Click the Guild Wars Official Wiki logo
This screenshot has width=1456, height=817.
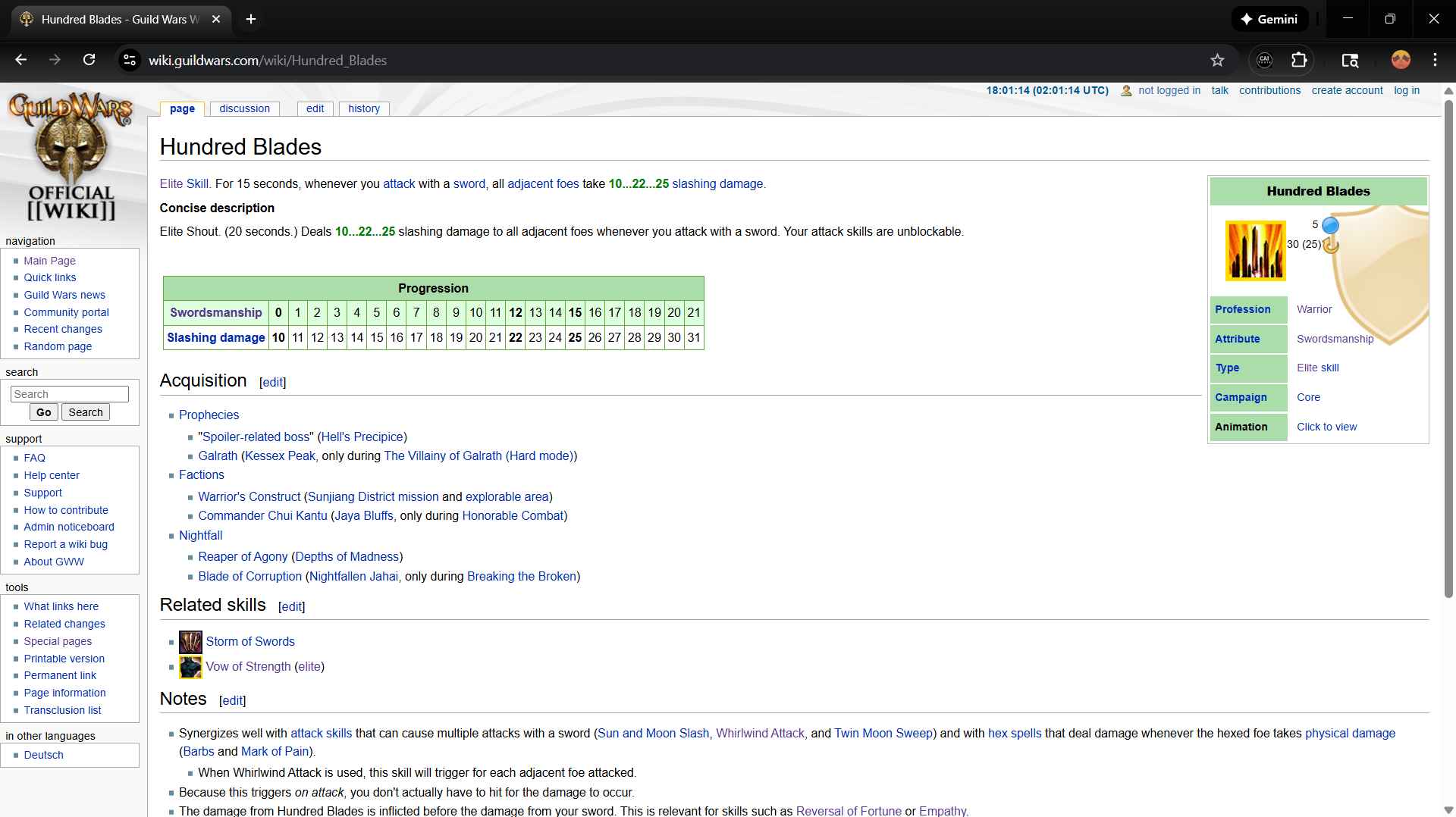point(71,157)
